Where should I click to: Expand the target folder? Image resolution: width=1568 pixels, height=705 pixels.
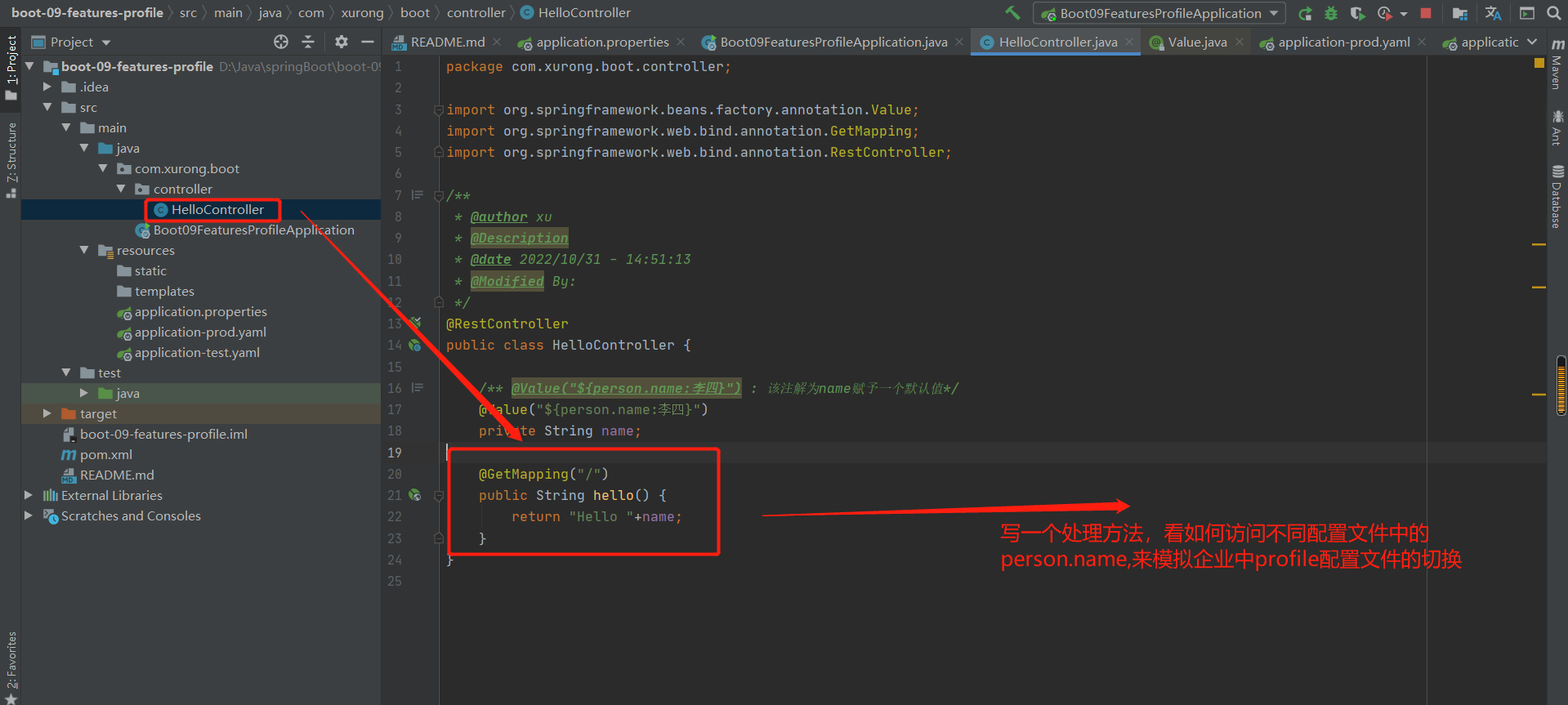click(x=47, y=413)
